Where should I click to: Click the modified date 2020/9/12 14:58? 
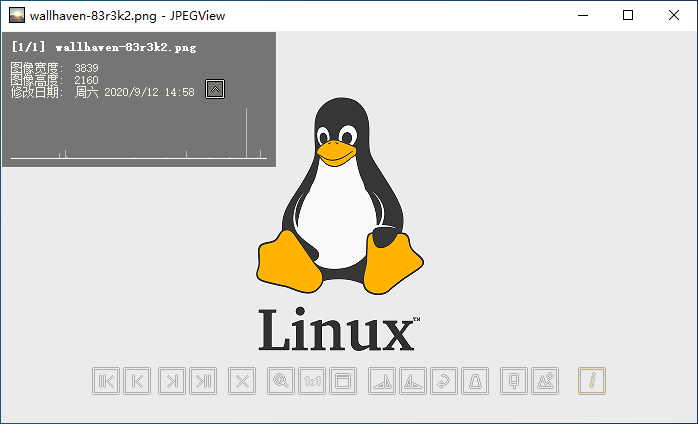click(150, 92)
